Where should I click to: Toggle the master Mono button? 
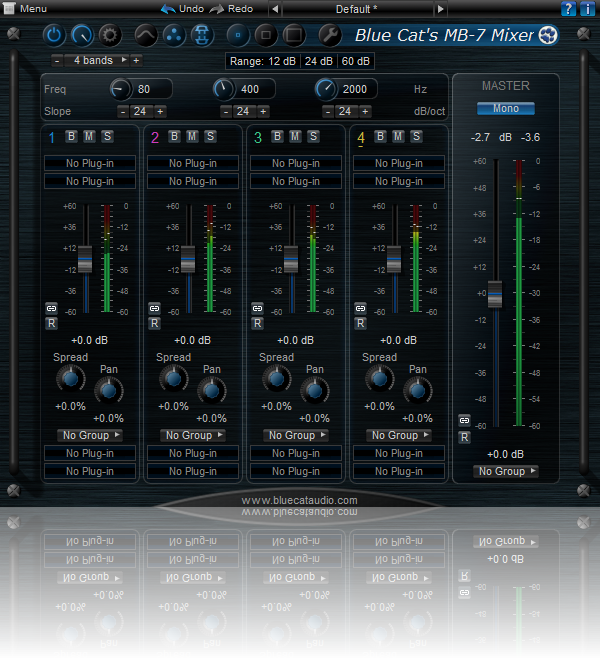506,108
